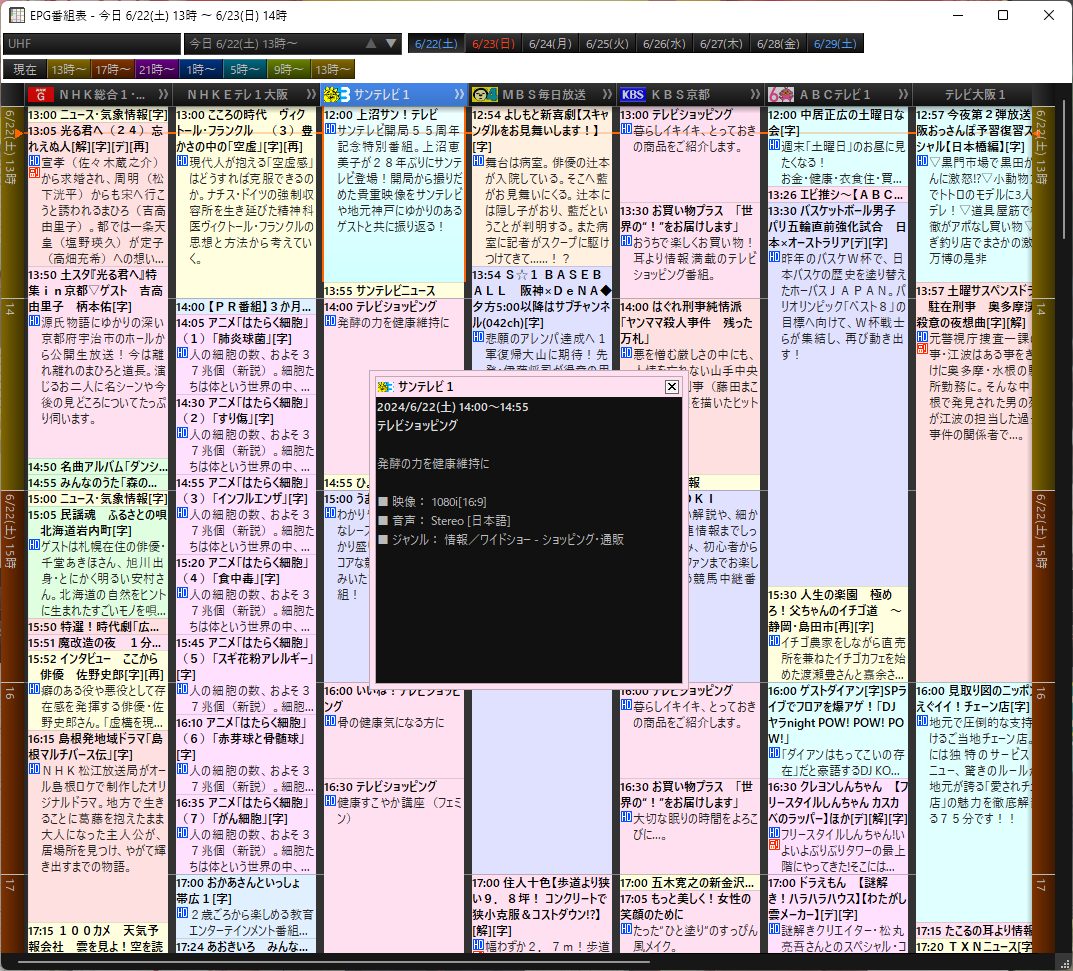The image size is (1073, 971).
Task: Close the サンテレビ1 program info popup
Action: [672, 387]
